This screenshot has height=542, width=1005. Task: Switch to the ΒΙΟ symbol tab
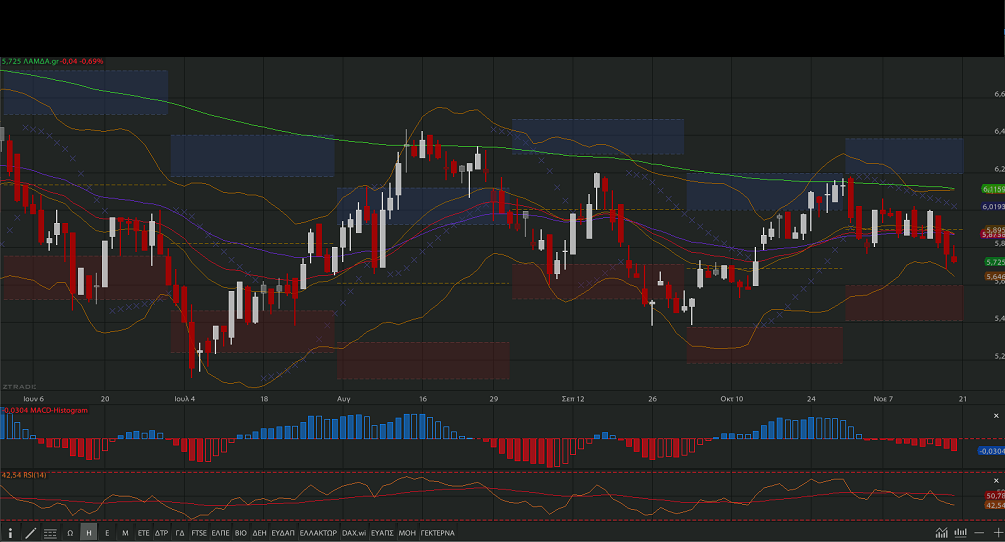click(240, 533)
